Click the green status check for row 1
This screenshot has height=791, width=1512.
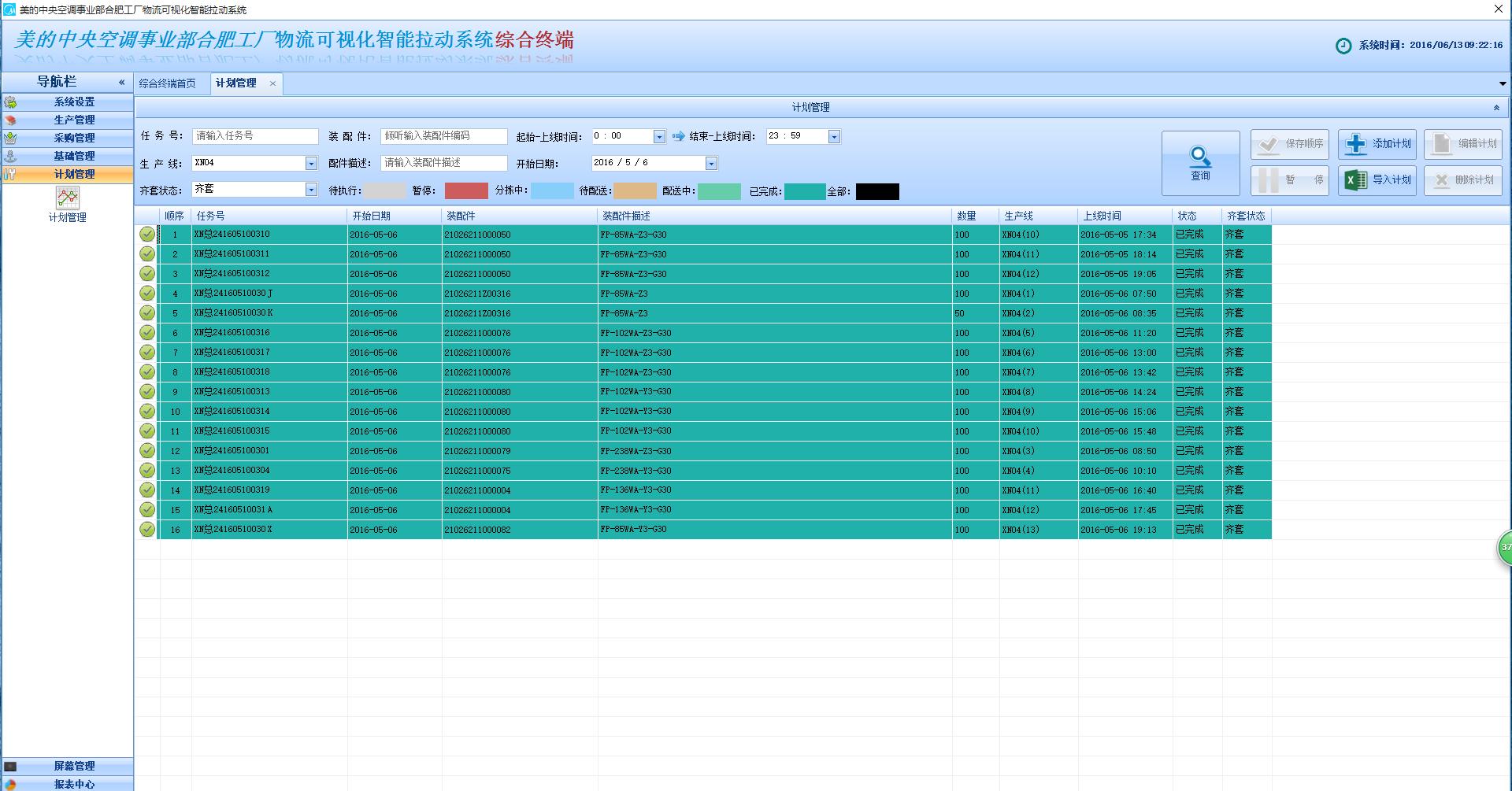tap(147, 235)
